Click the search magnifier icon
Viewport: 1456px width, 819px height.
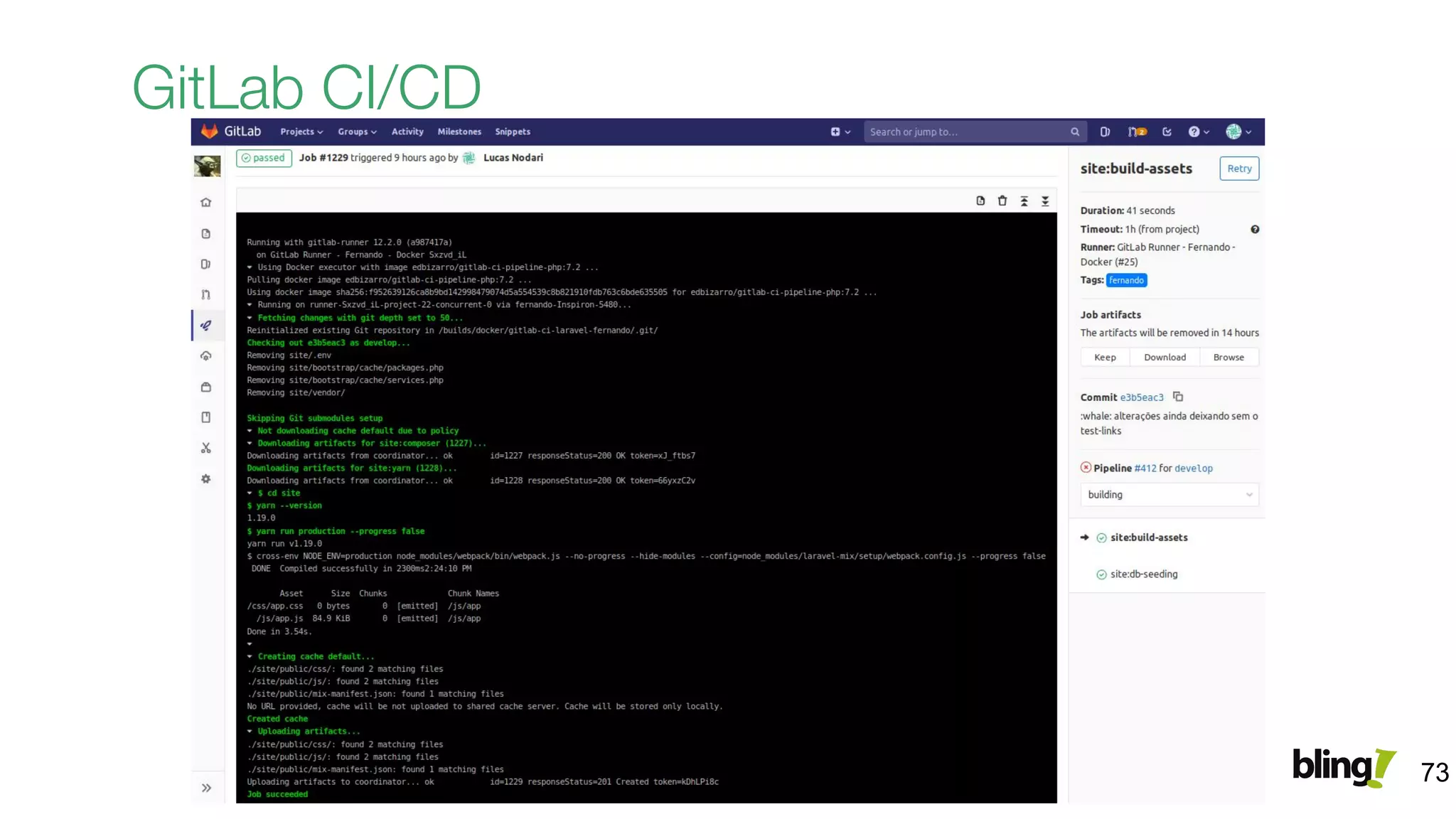coord(1075,132)
